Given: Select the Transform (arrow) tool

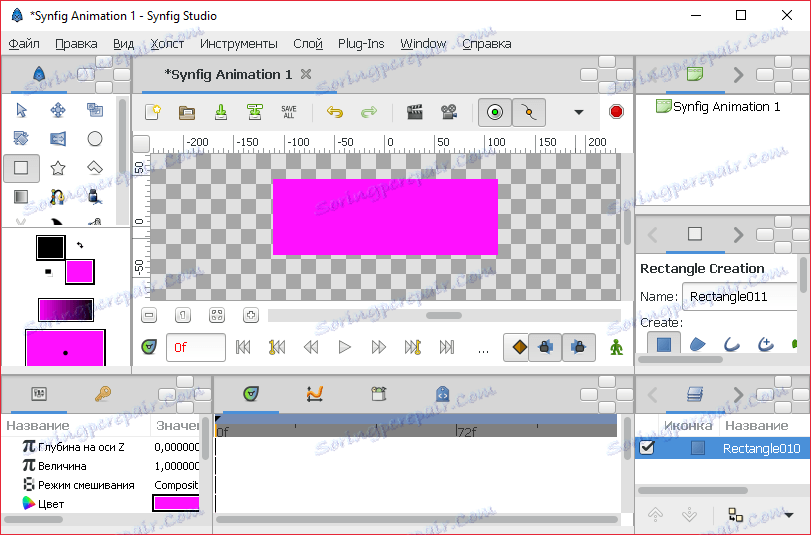Looking at the screenshot, I should (21, 110).
